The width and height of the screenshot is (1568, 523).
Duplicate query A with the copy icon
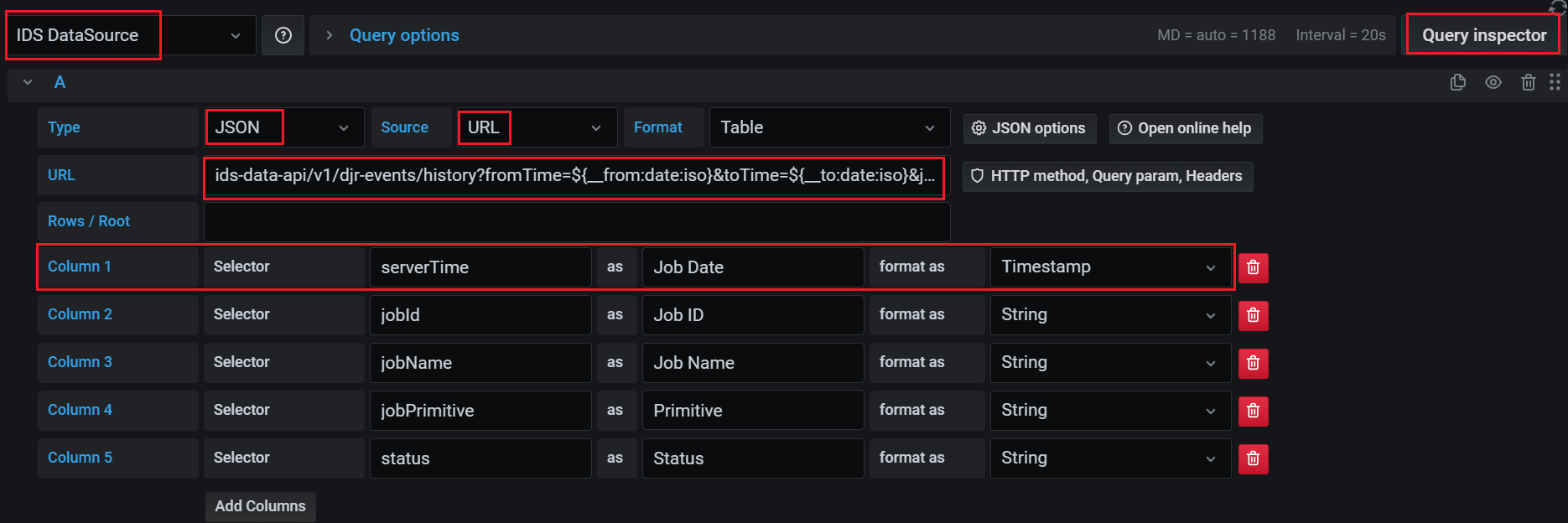1458,82
